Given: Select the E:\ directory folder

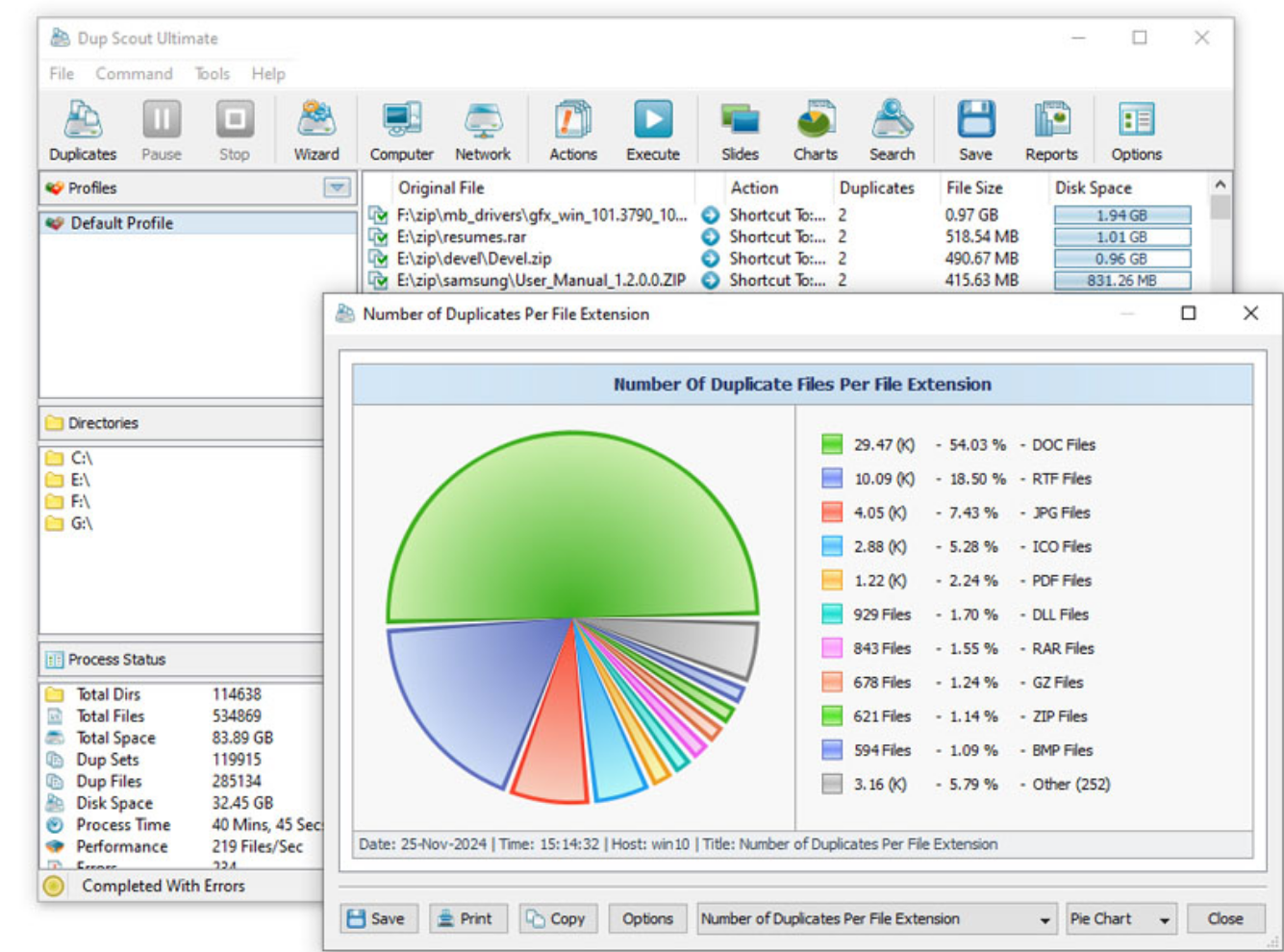Looking at the screenshot, I should [80, 480].
